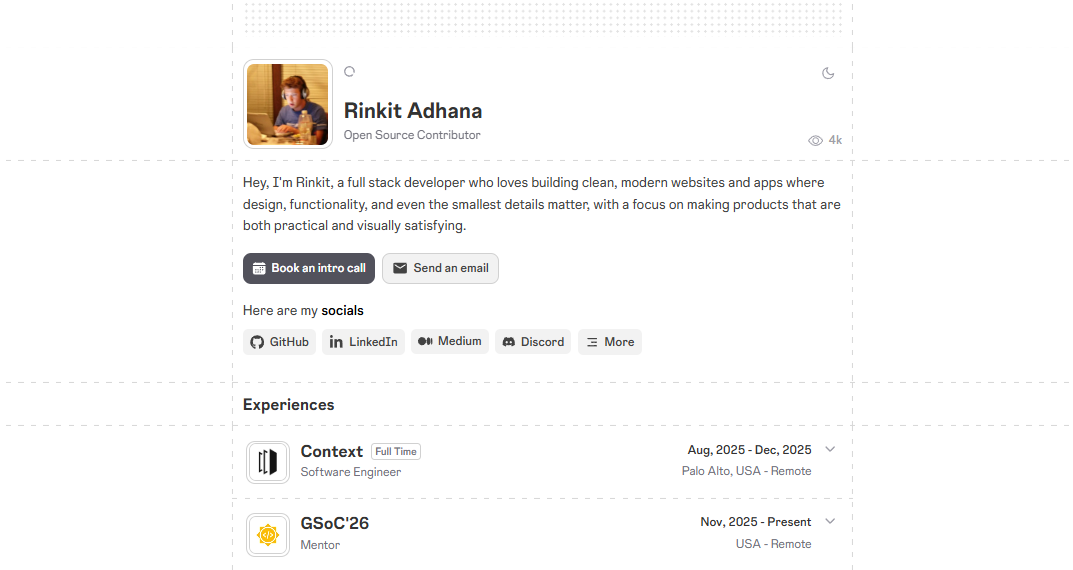This screenshot has width=1073, height=570.
Task: Click the GSoC'26 sun logo
Action: [268, 534]
